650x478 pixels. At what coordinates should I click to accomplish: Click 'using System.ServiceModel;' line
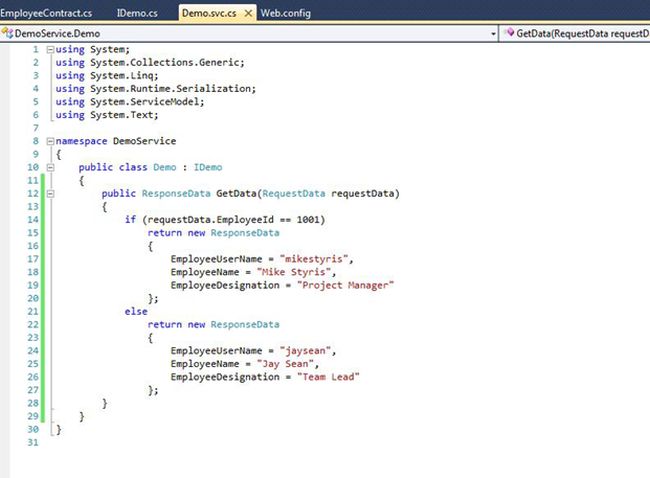130,102
